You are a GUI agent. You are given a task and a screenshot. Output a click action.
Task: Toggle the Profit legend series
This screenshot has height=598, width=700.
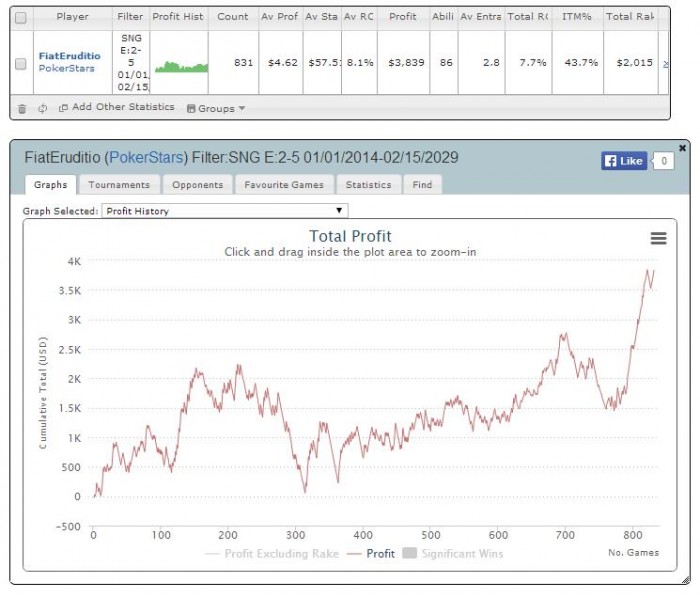coord(371,554)
